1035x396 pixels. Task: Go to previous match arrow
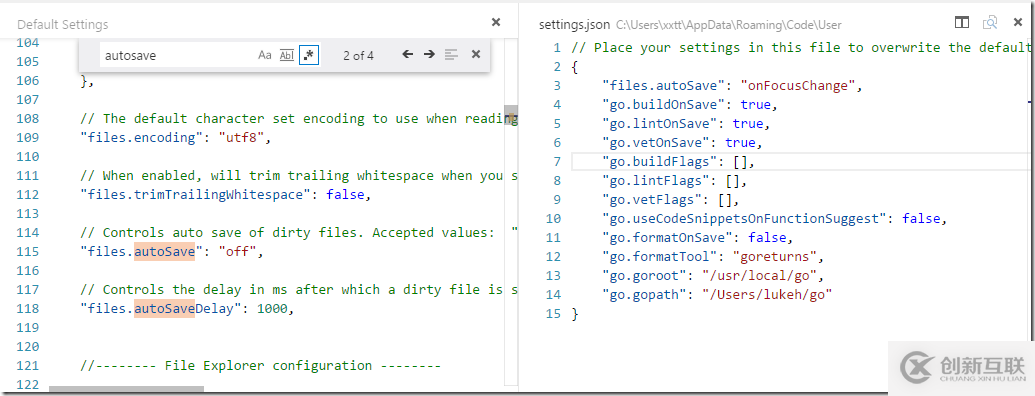click(x=408, y=55)
